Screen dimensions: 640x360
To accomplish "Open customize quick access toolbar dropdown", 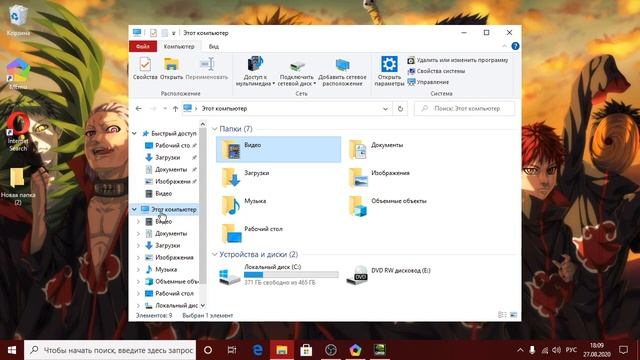I will point(173,33).
